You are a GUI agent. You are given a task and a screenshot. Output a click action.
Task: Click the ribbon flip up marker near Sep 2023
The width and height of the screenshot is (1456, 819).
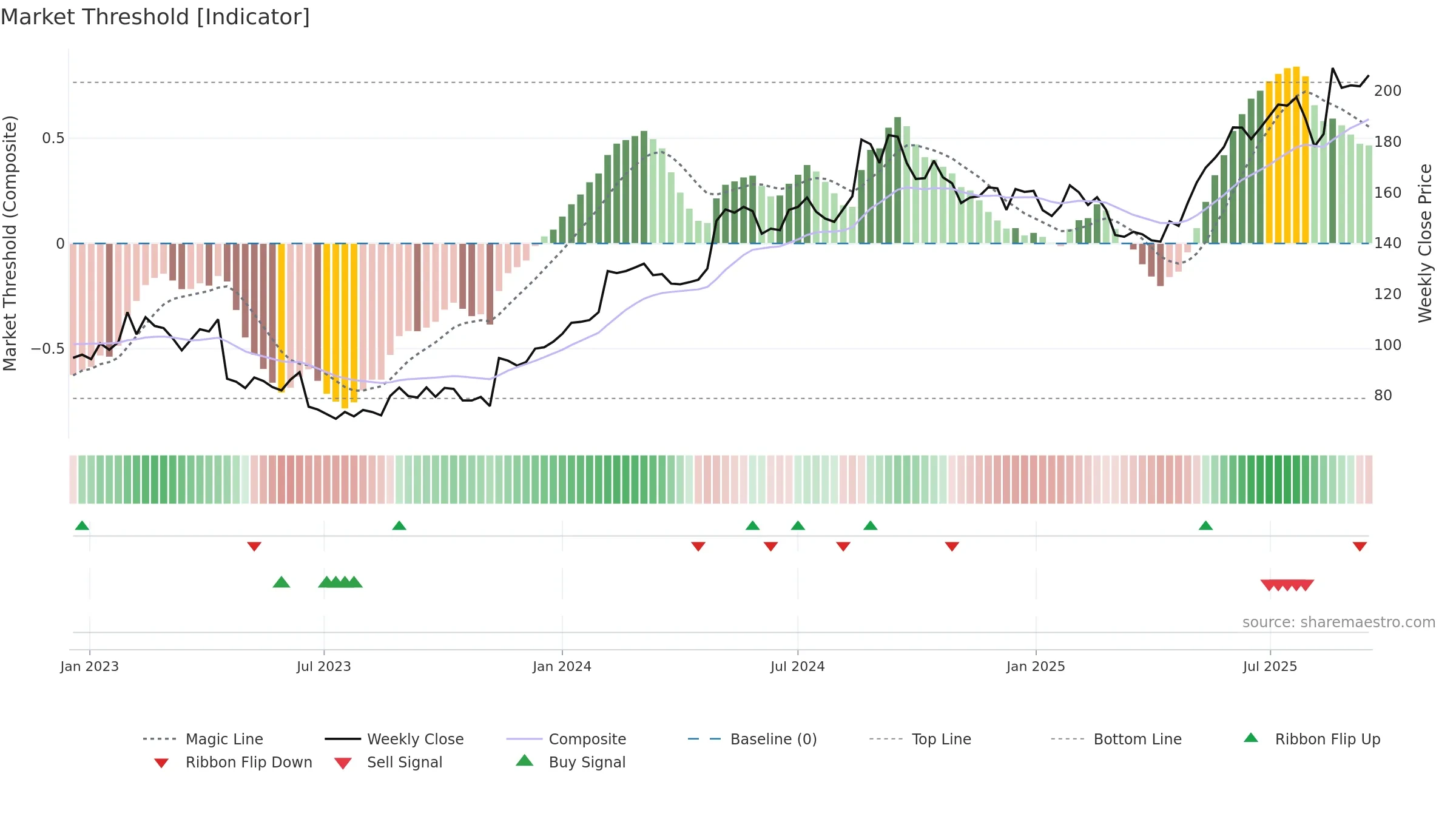[399, 525]
